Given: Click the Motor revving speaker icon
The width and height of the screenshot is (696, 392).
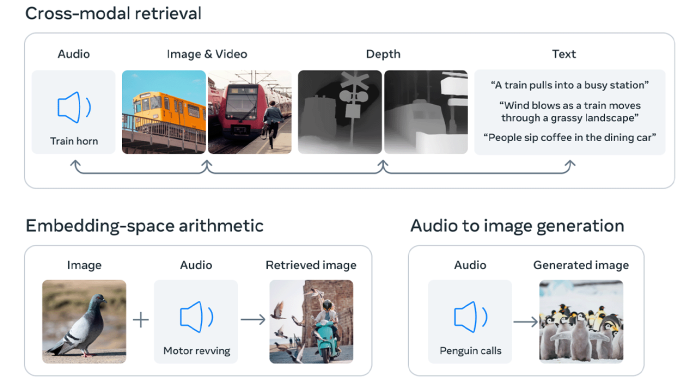Looking at the screenshot, I should click(196, 317).
